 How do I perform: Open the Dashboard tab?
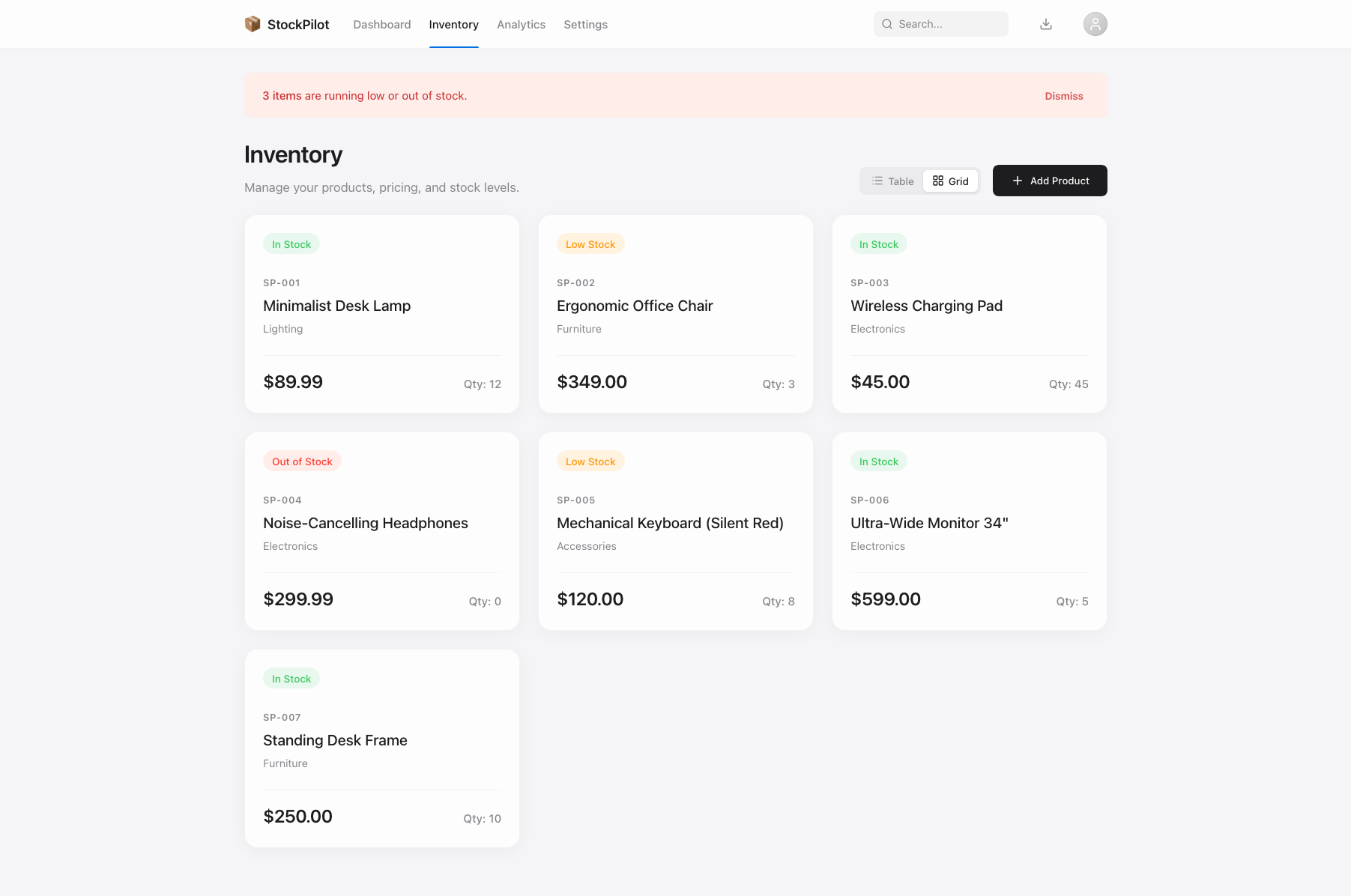point(381,24)
